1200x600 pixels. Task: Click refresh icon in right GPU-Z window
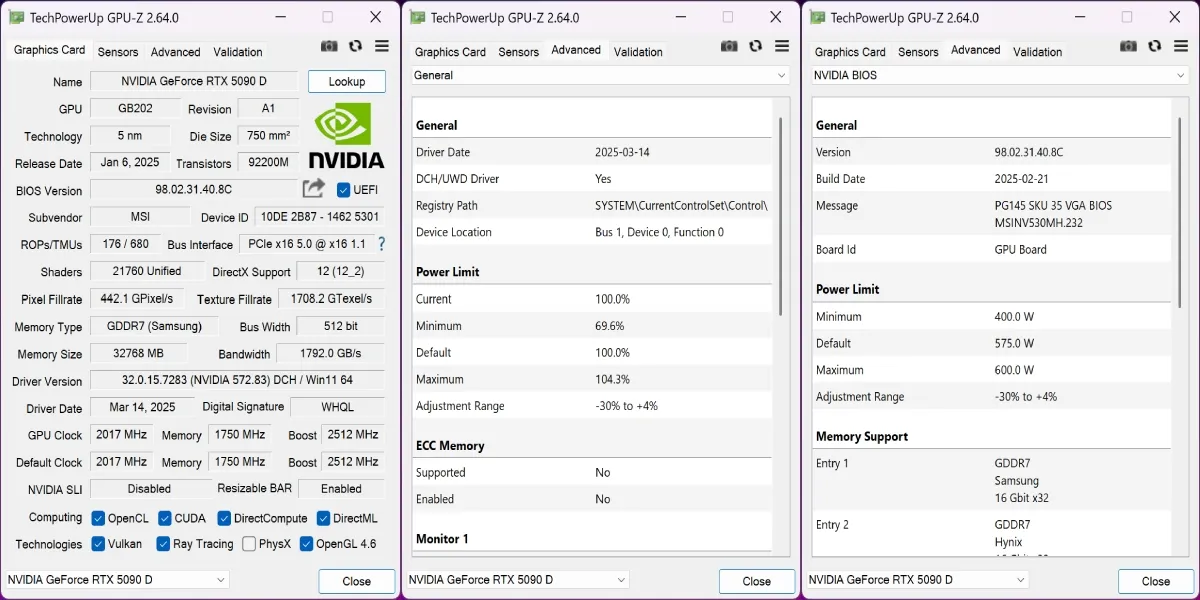(1154, 46)
